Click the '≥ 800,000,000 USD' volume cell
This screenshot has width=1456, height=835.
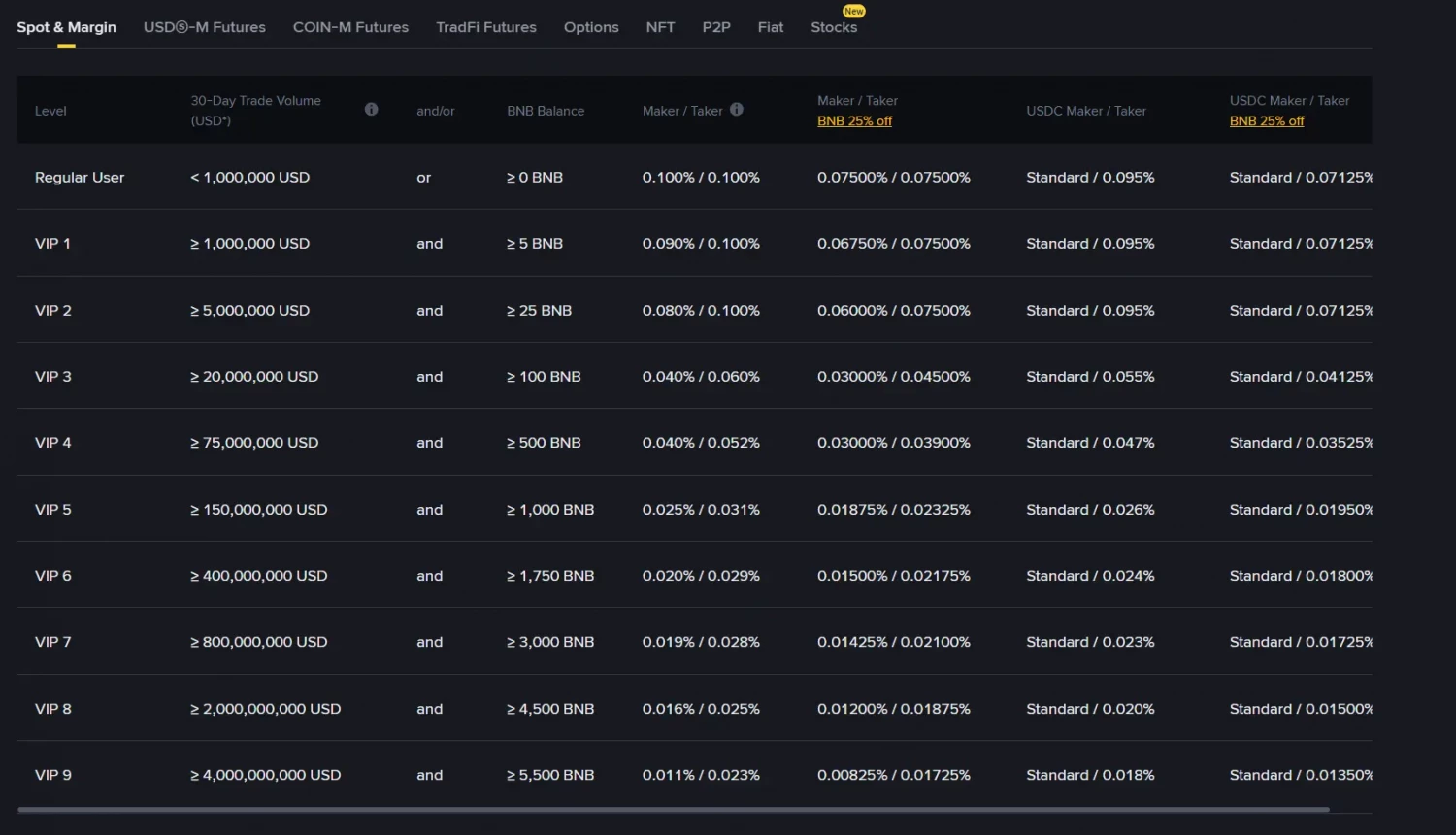coord(259,642)
